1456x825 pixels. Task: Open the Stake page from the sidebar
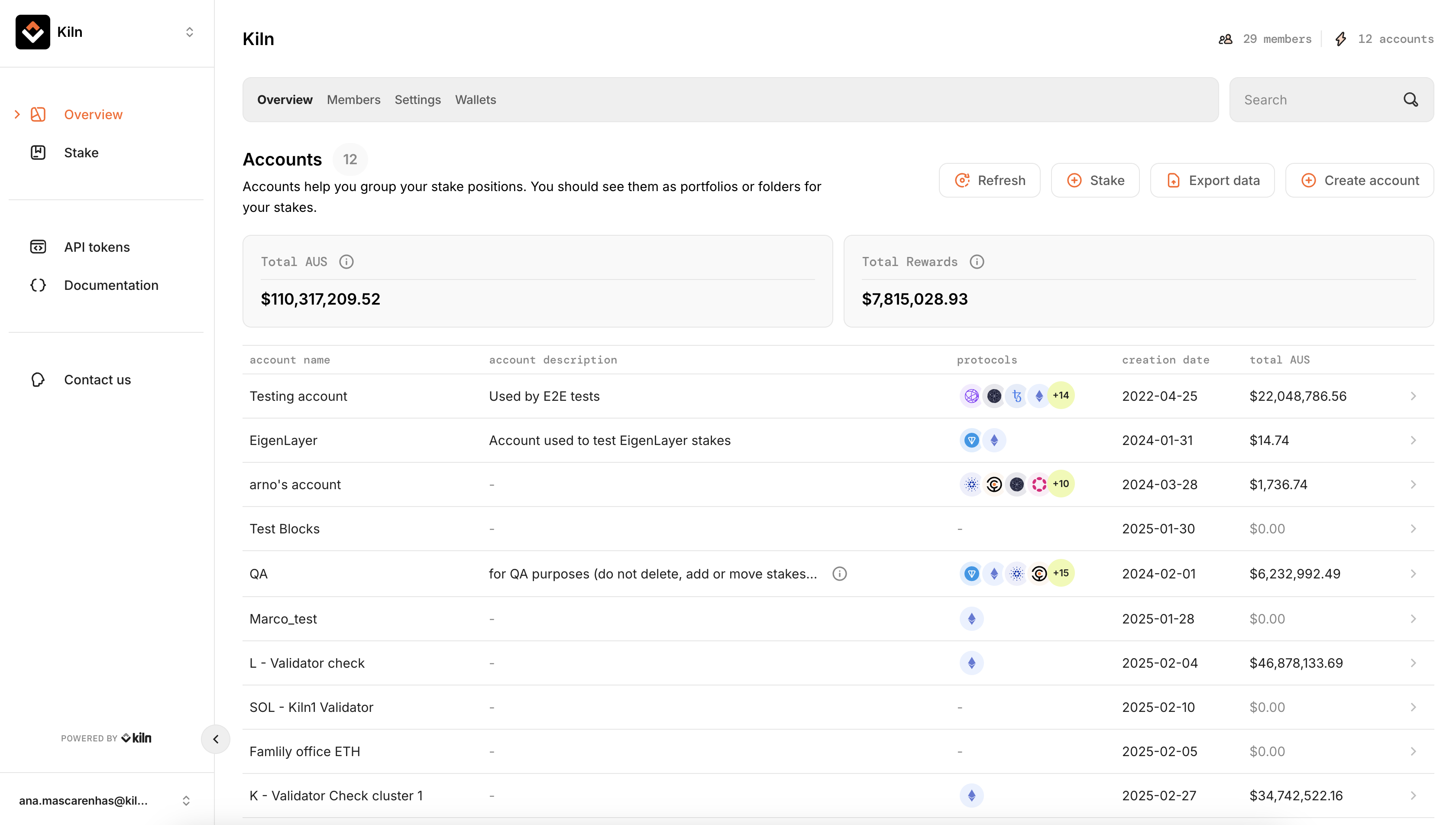(x=81, y=153)
